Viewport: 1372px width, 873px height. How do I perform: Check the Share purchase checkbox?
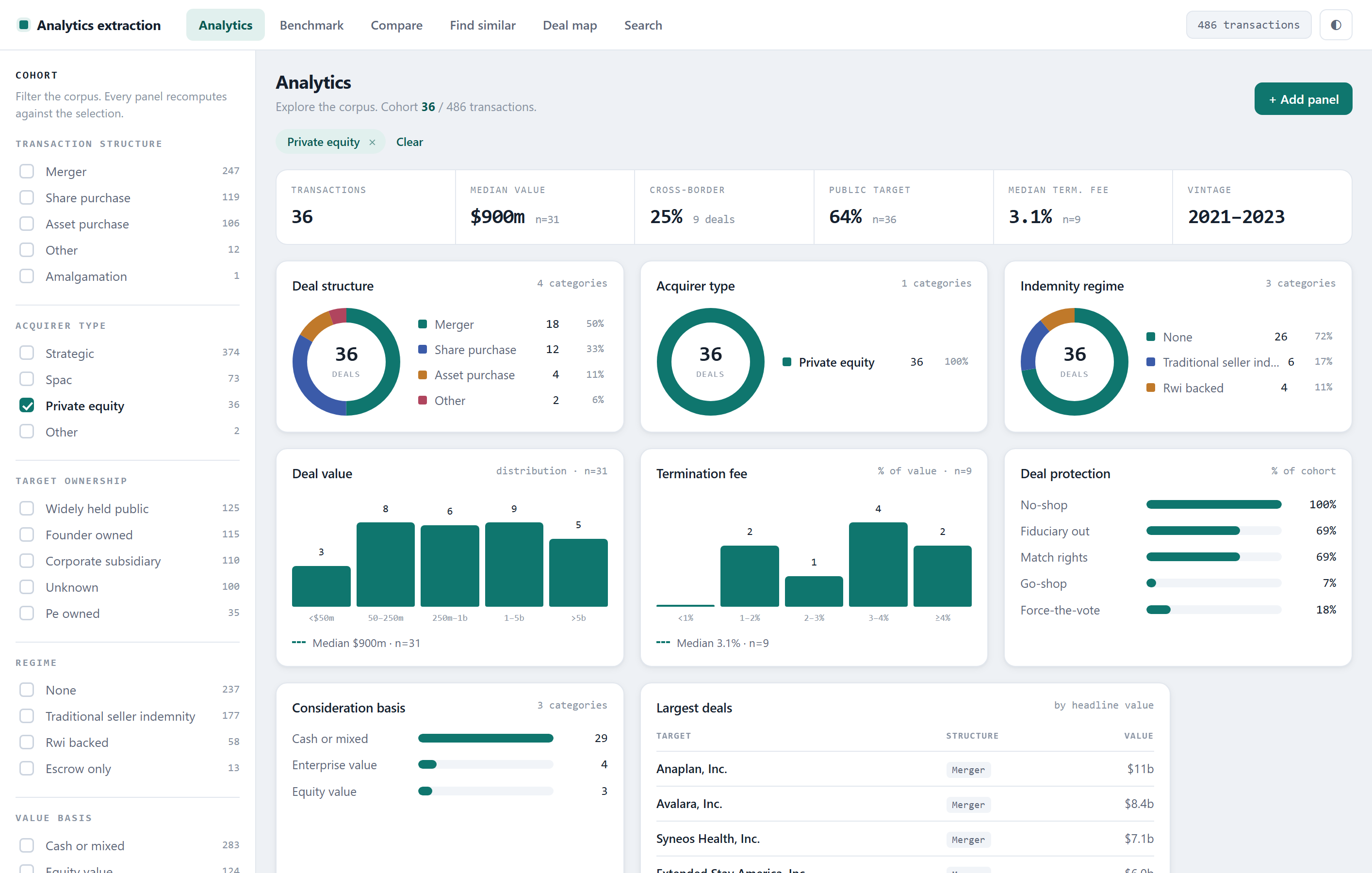coord(27,197)
